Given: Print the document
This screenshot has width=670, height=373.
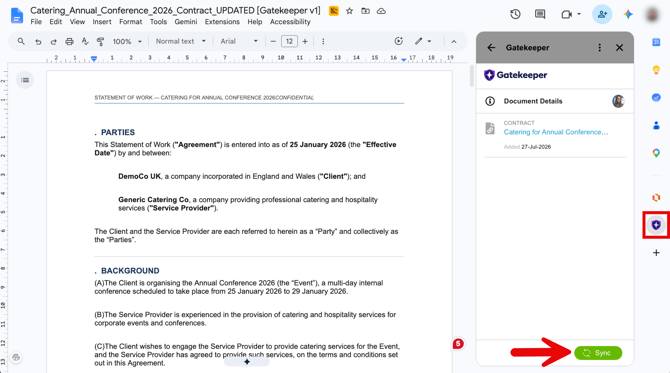Looking at the screenshot, I should 69,41.
